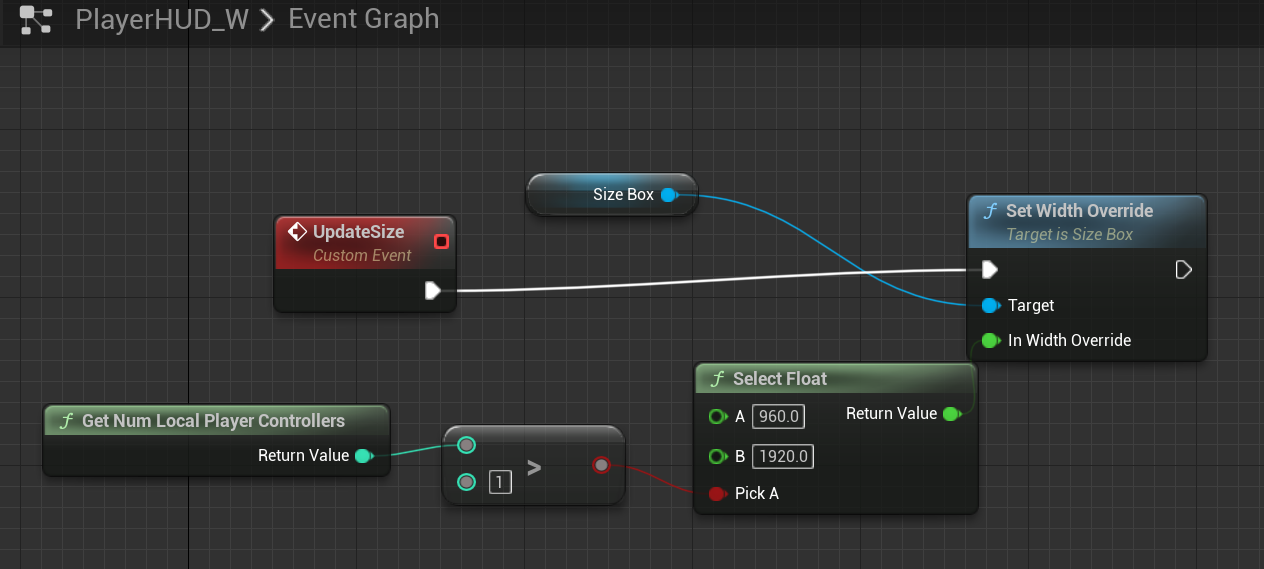Image resolution: width=1264 pixels, height=569 pixels.
Task: Select the UpdateSize custom event node title
Action: tap(358, 232)
